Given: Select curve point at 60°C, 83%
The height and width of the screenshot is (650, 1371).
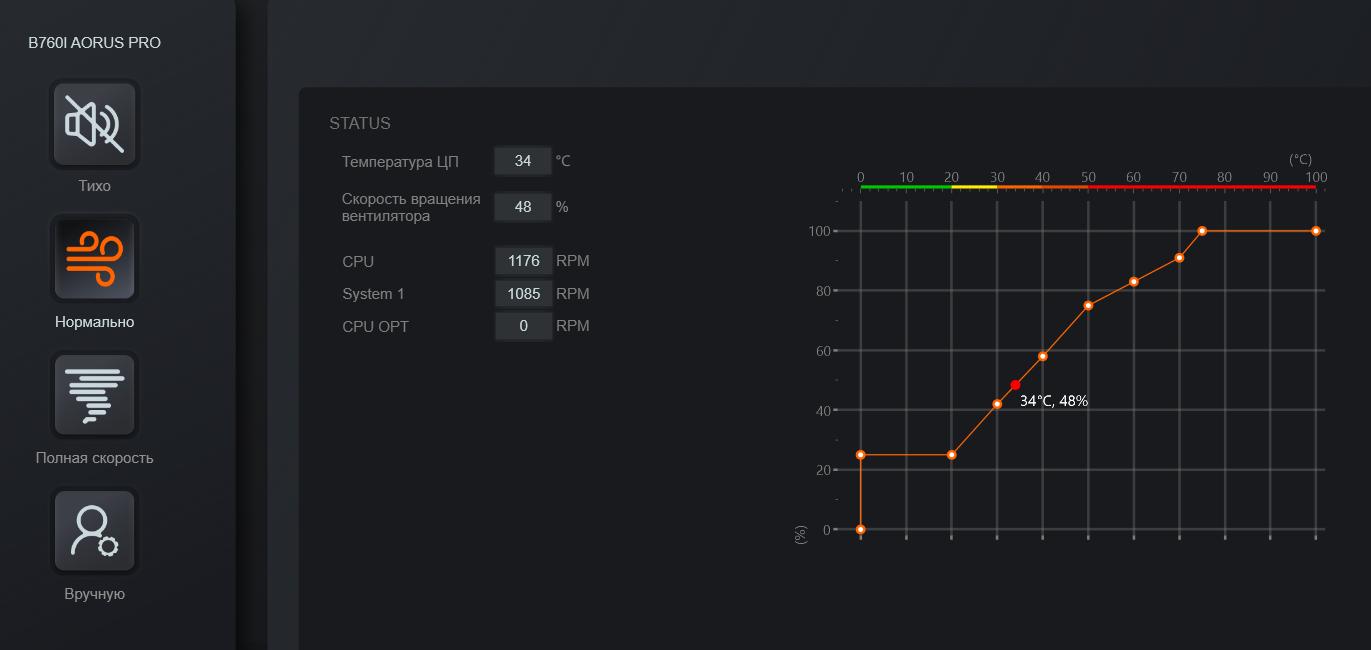Looking at the screenshot, I should pyautogui.click(x=1134, y=282).
